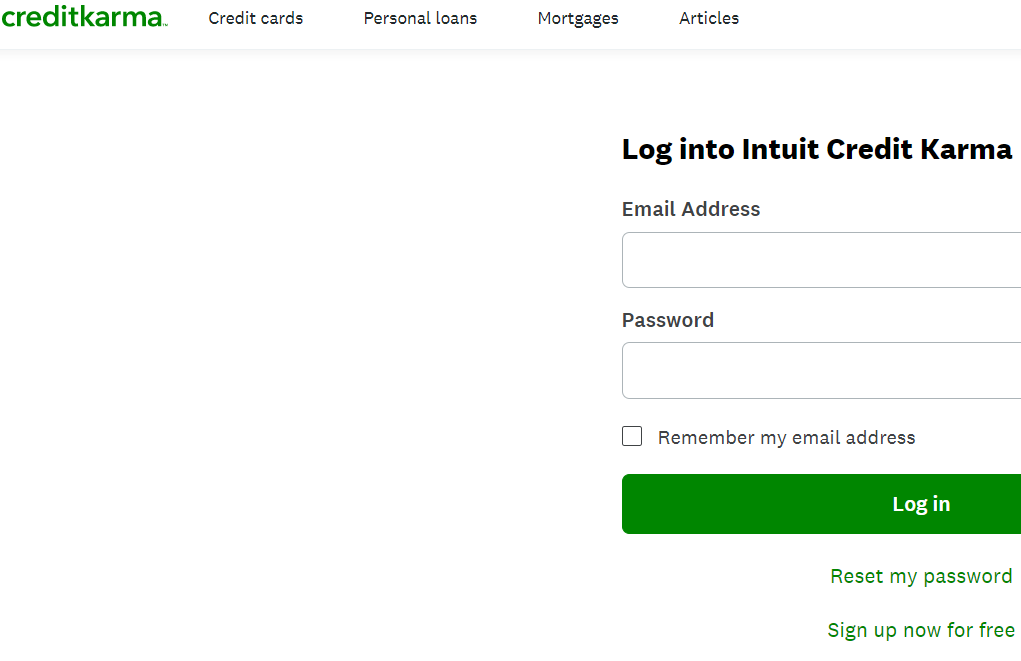Focus the Password input field
Viewport: 1021px width, 661px height.
click(820, 370)
